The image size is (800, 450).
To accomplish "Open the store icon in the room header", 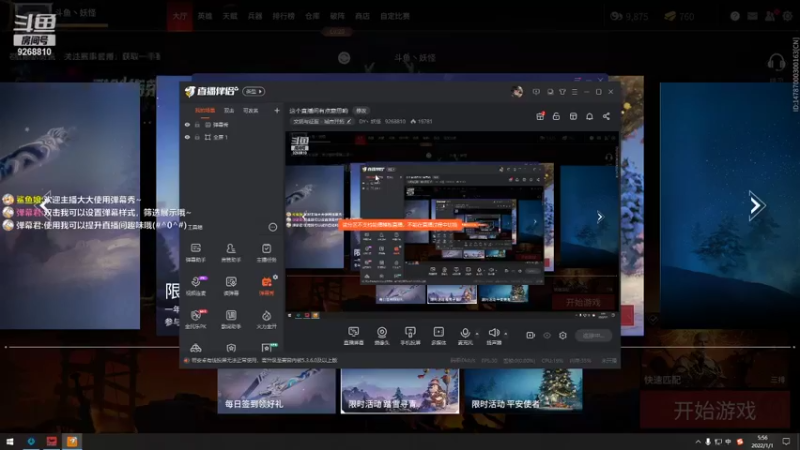I will click(x=573, y=116).
